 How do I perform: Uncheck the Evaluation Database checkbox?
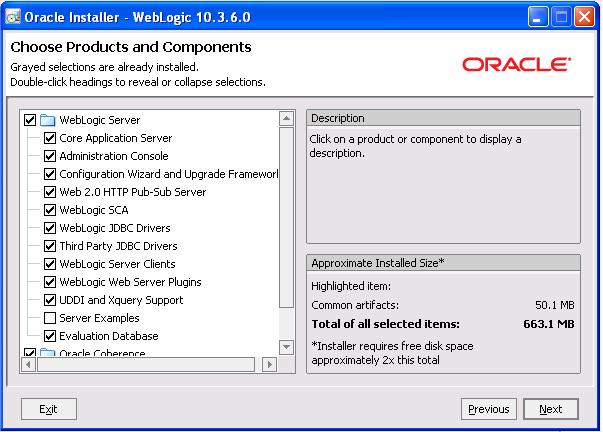50,336
